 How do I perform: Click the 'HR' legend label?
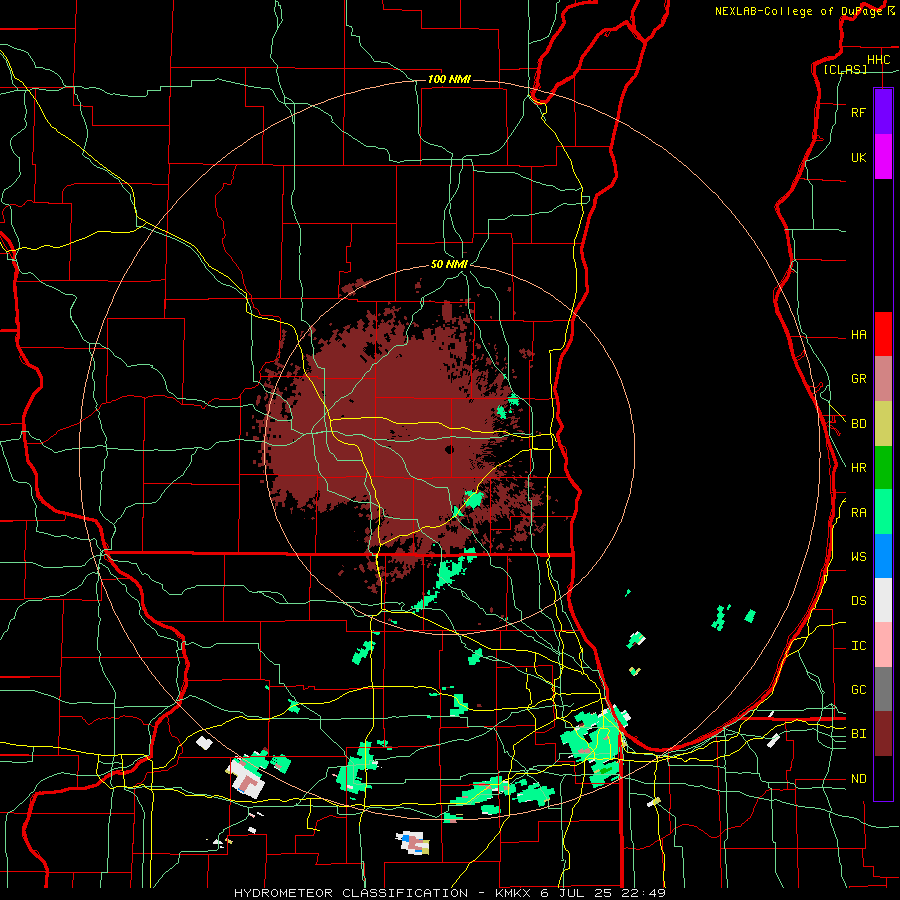(x=858, y=468)
